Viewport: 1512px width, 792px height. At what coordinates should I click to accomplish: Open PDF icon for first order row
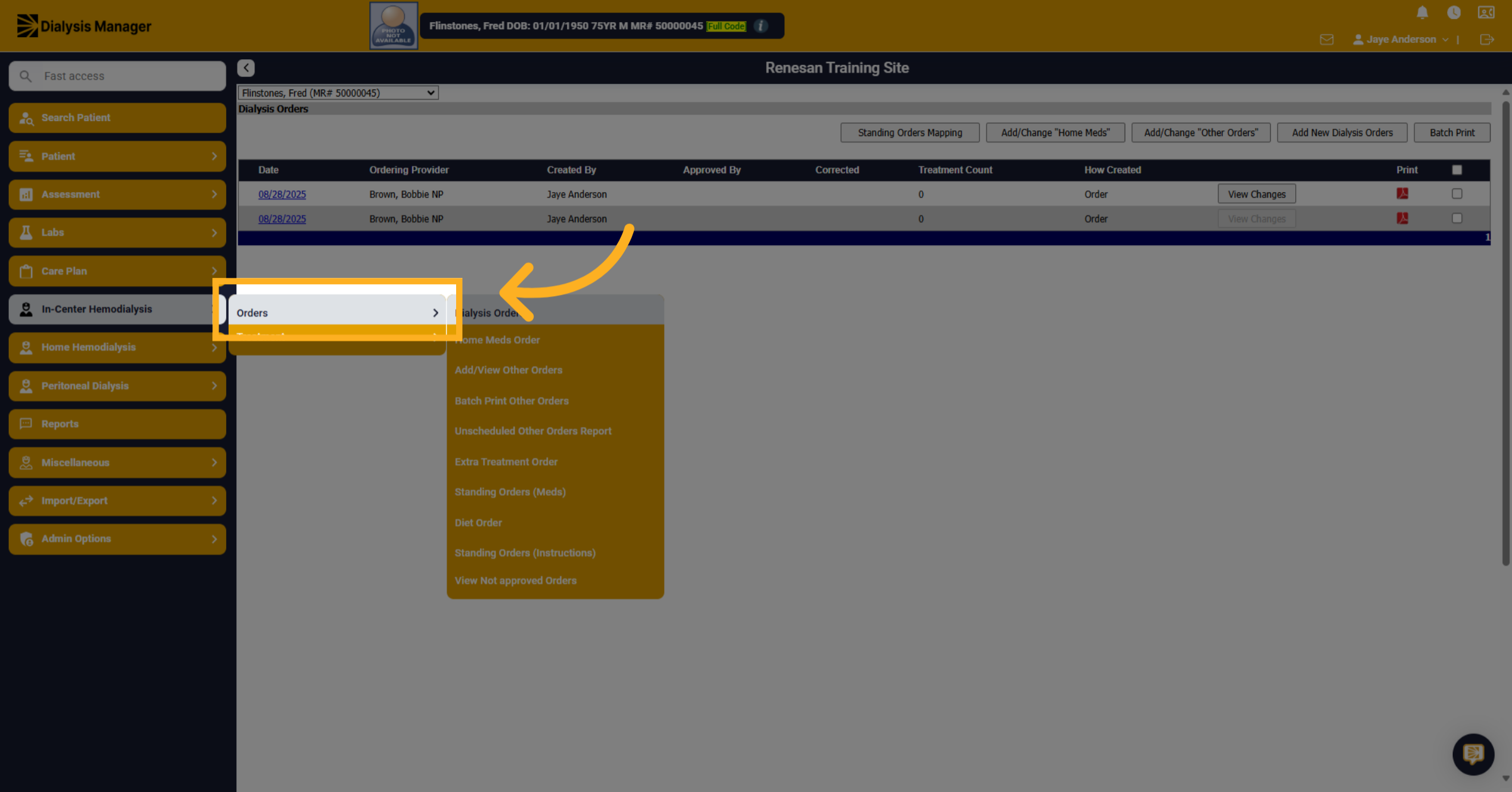tap(1402, 193)
